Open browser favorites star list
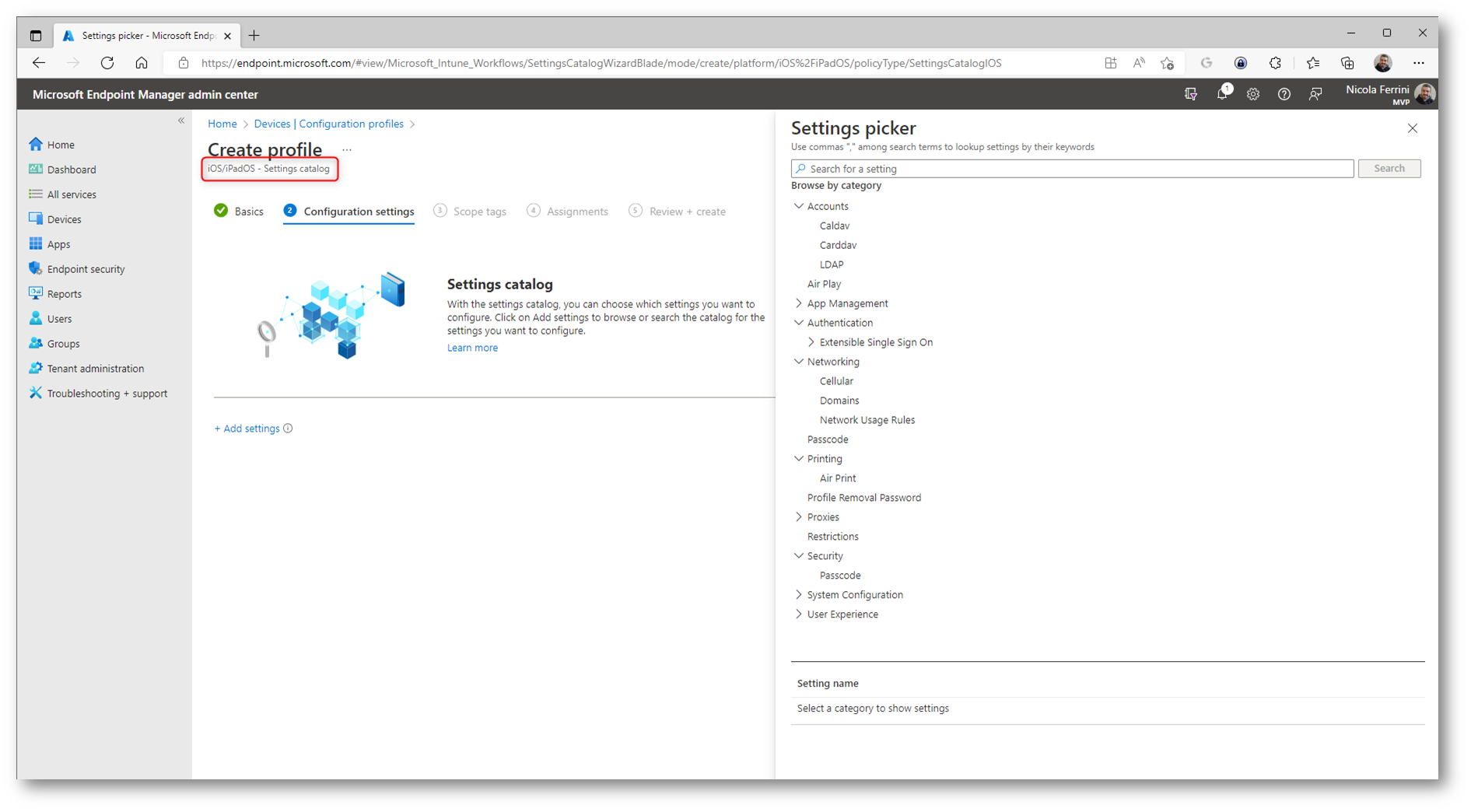Image resolution: width=1471 pixels, height=812 pixels. point(1313,63)
